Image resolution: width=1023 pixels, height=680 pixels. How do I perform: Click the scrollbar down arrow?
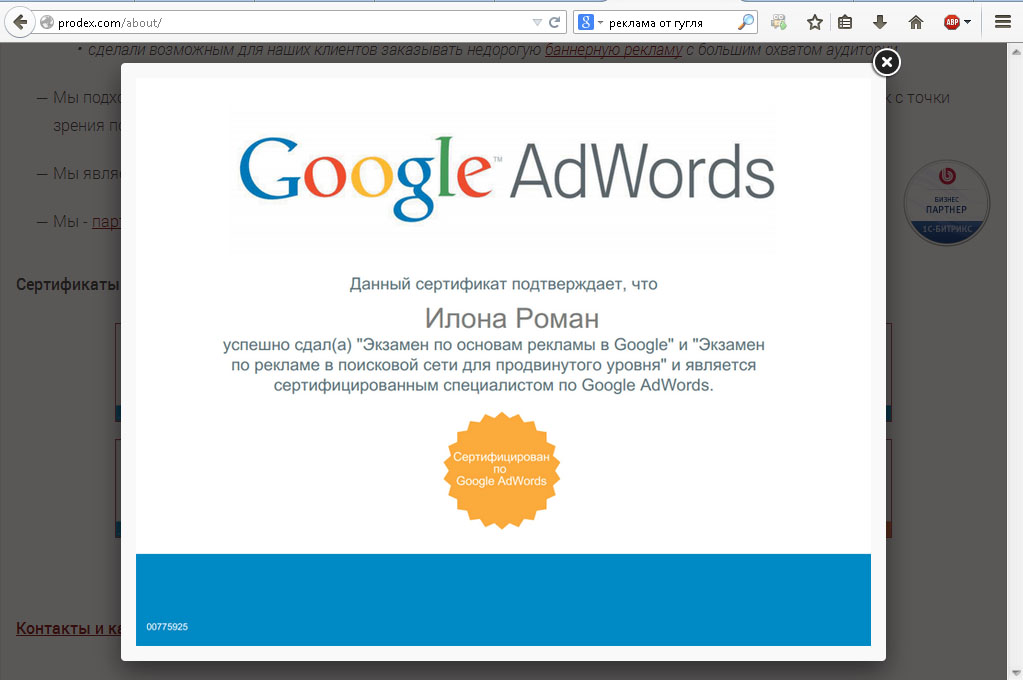point(1016,672)
